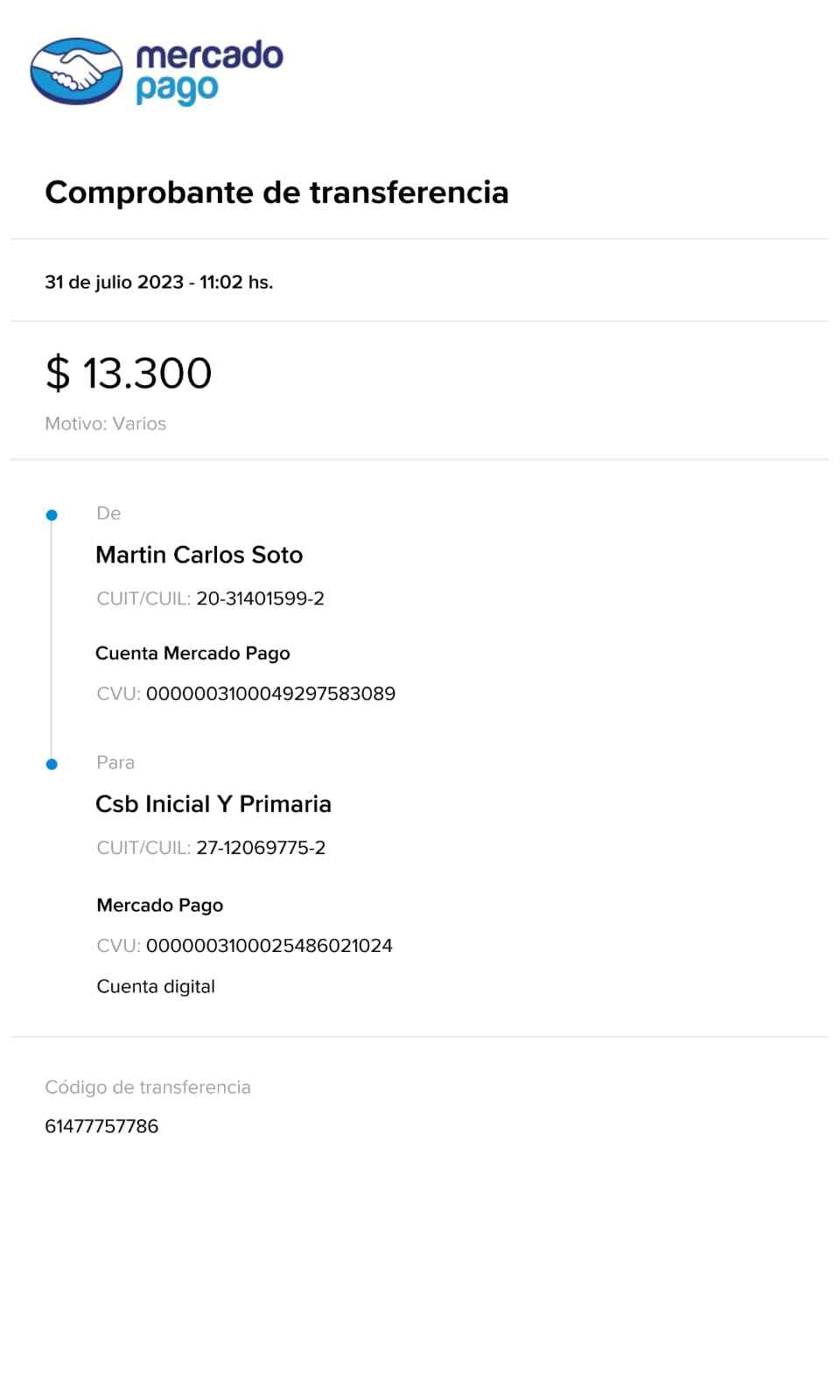Select the $ 13.300 amount

(x=129, y=374)
